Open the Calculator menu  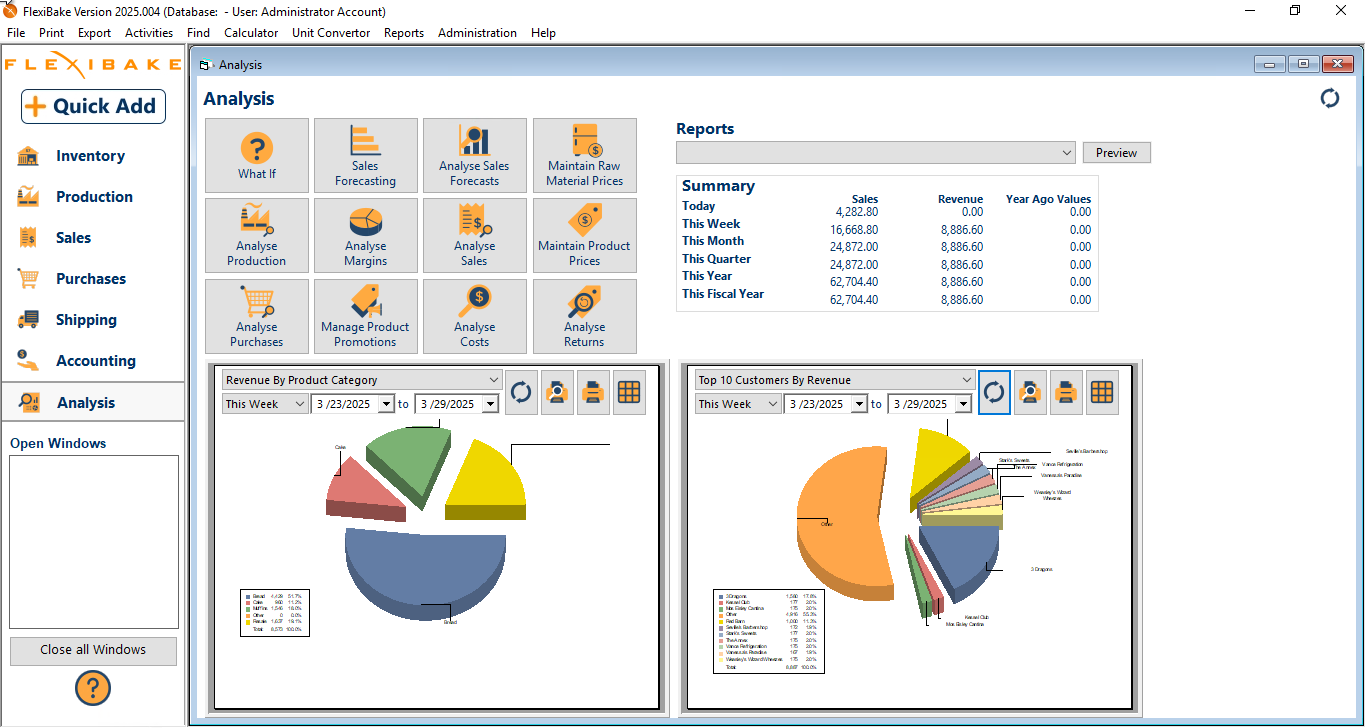click(x=251, y=33)
